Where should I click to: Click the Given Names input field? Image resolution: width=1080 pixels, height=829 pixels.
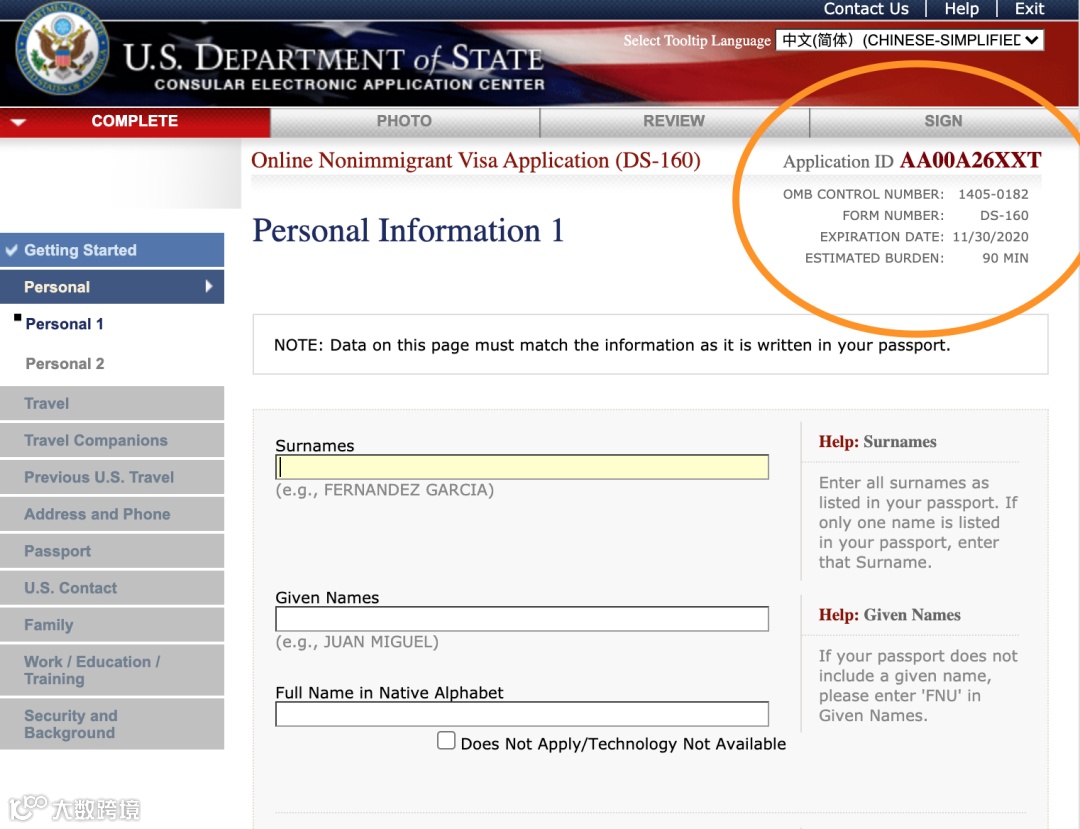click(522, 619)
